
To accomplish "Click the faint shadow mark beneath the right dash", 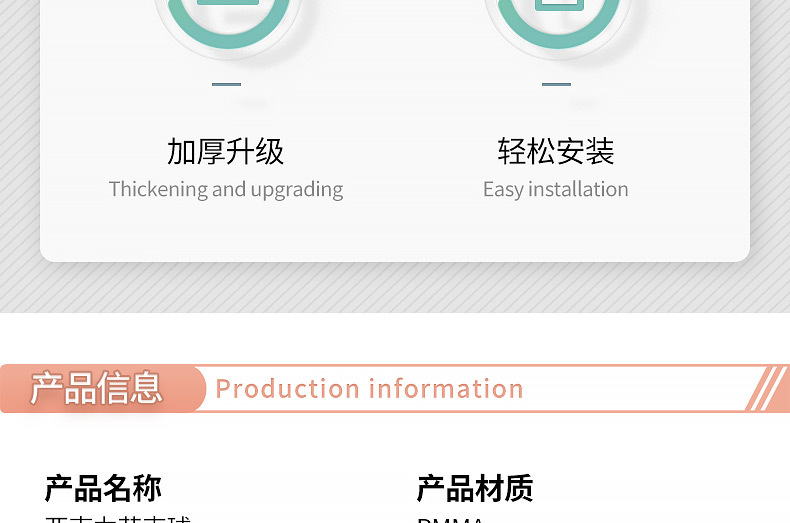I will [x=583, y=103].
